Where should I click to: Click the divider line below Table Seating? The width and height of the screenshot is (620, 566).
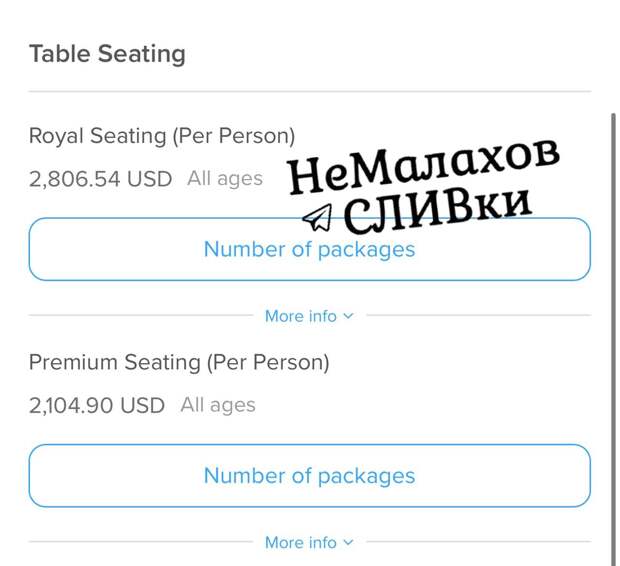(310, 91)
